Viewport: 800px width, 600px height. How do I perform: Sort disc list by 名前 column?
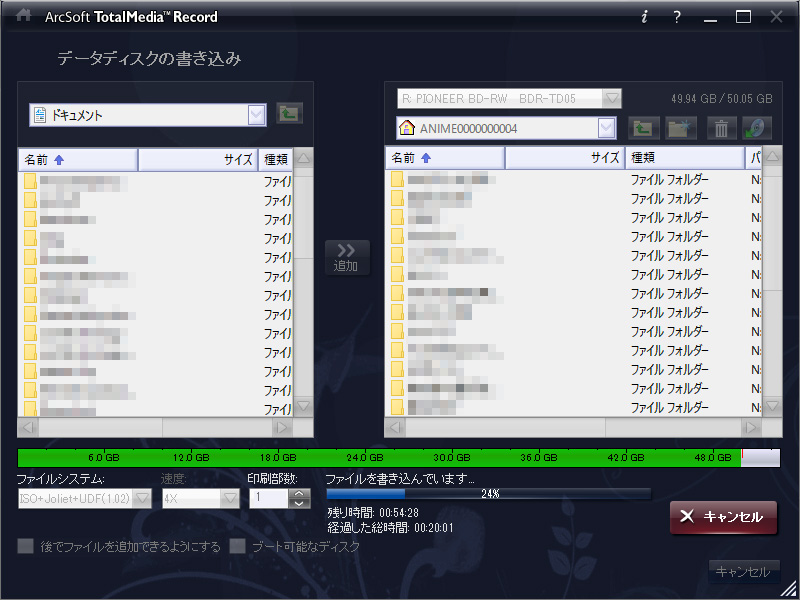445,158
